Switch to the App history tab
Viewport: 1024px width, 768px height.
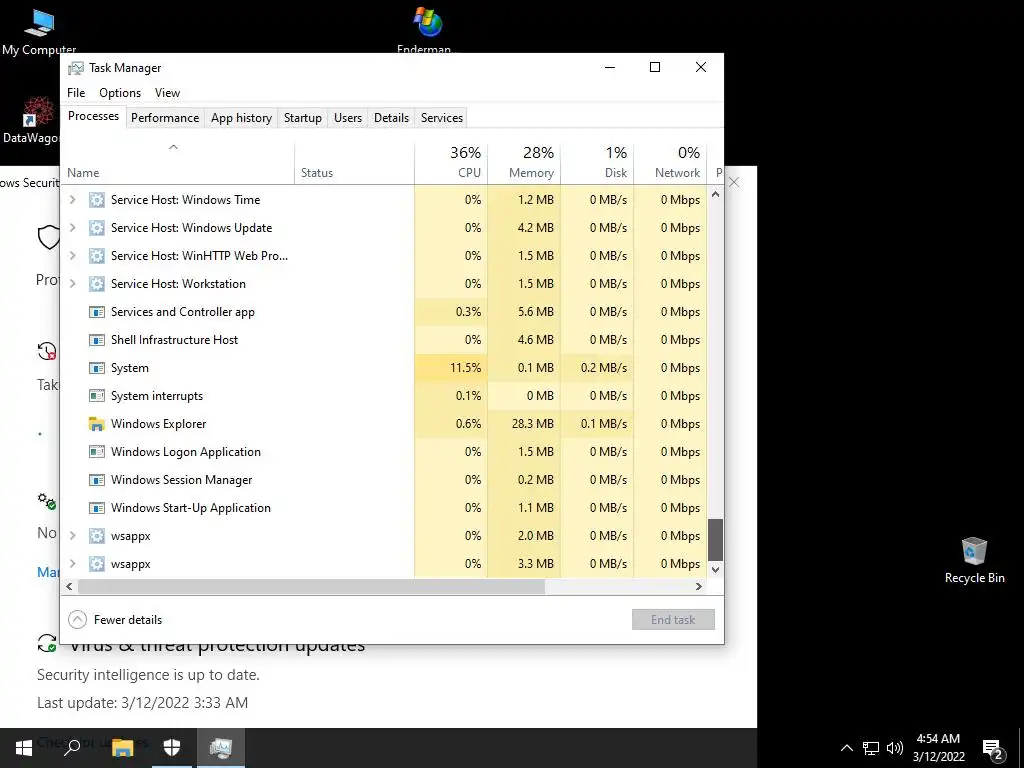point(241,118)
